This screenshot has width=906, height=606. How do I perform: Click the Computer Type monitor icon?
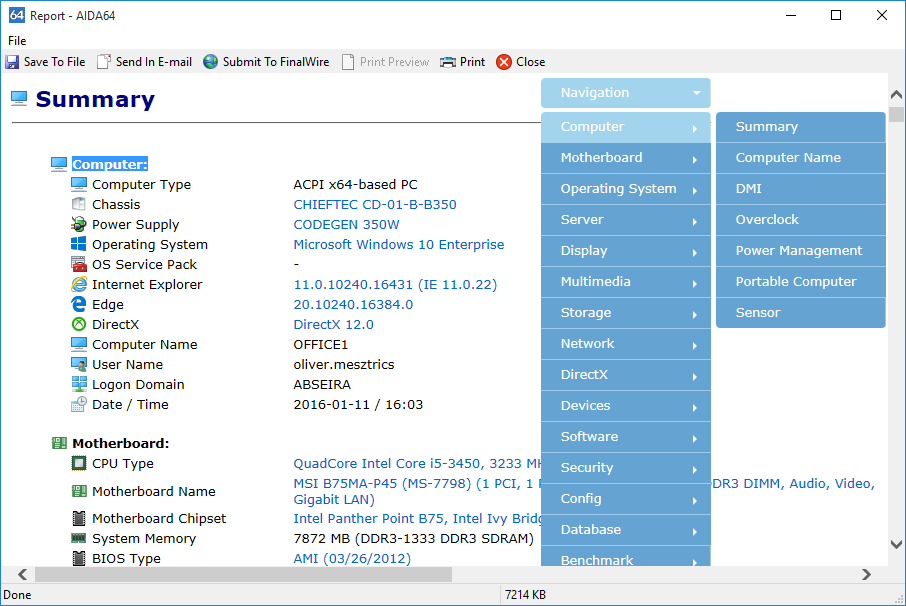click(x=79, y=184)
